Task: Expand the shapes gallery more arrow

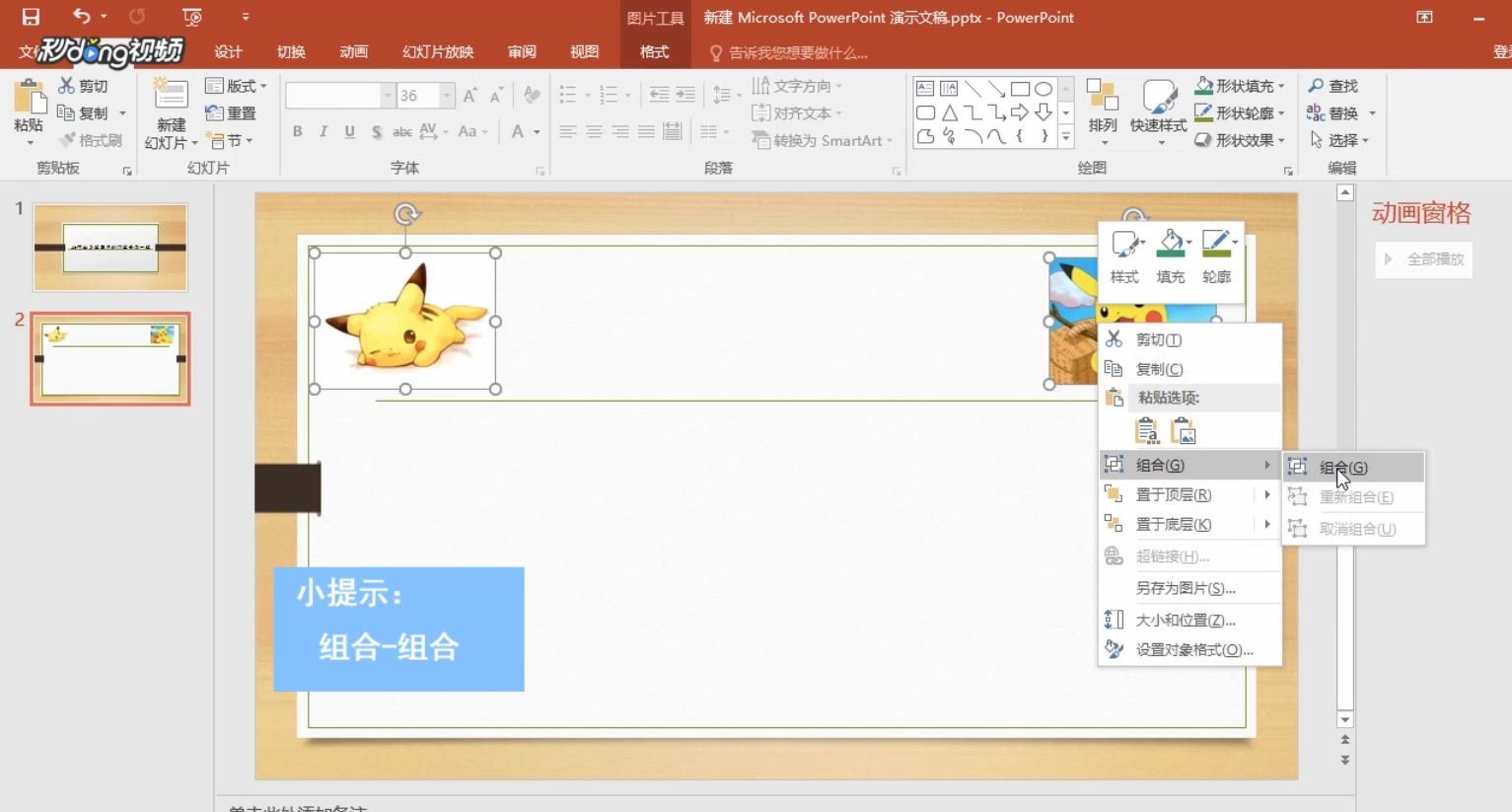Action: 1066,138
